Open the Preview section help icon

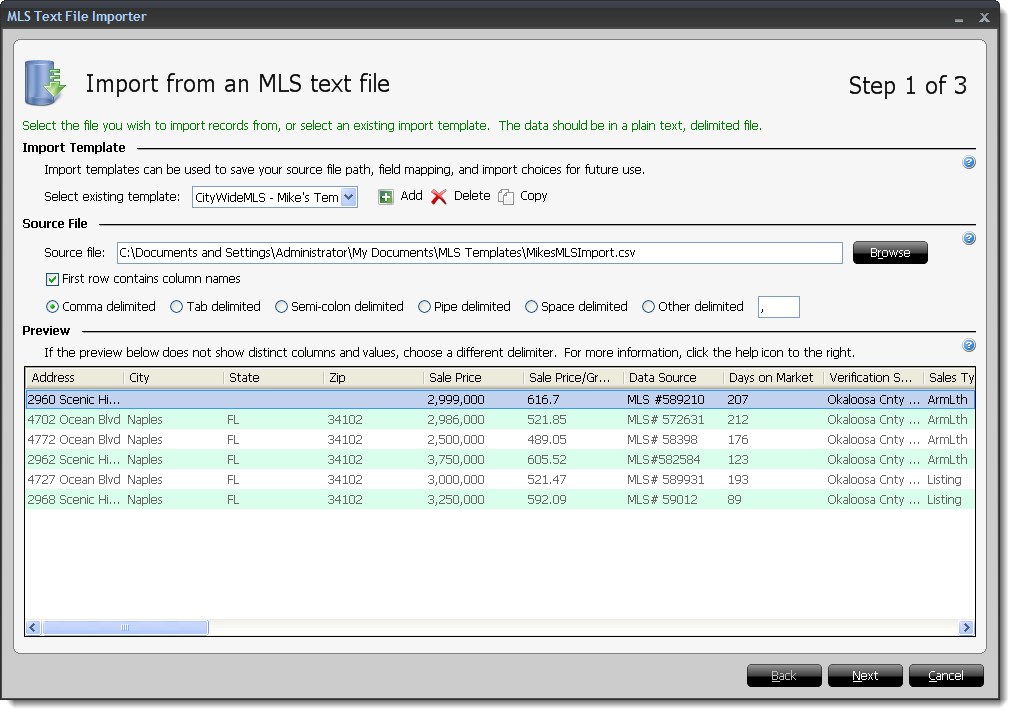(x=968, y=345)
